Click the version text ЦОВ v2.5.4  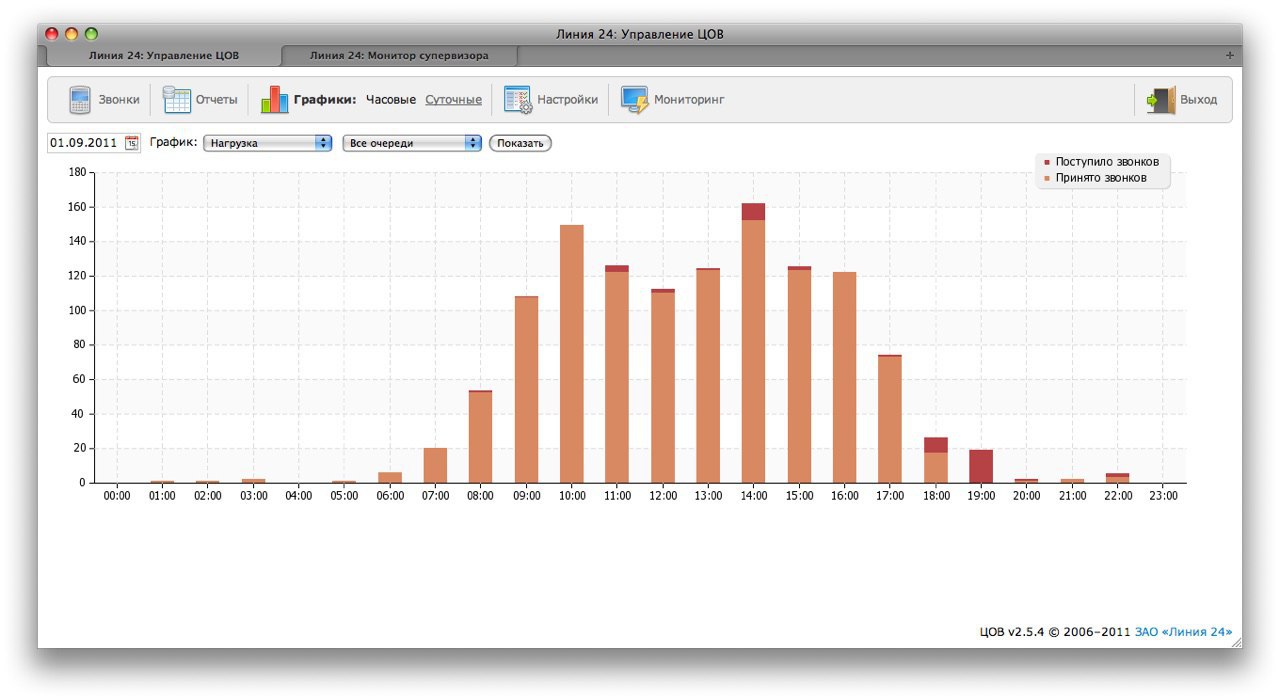click(x=1012, y=632)
